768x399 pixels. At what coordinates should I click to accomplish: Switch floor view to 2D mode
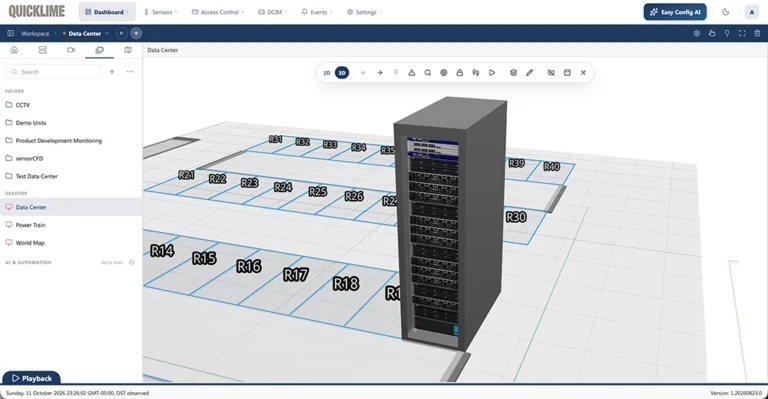[327, 73]
